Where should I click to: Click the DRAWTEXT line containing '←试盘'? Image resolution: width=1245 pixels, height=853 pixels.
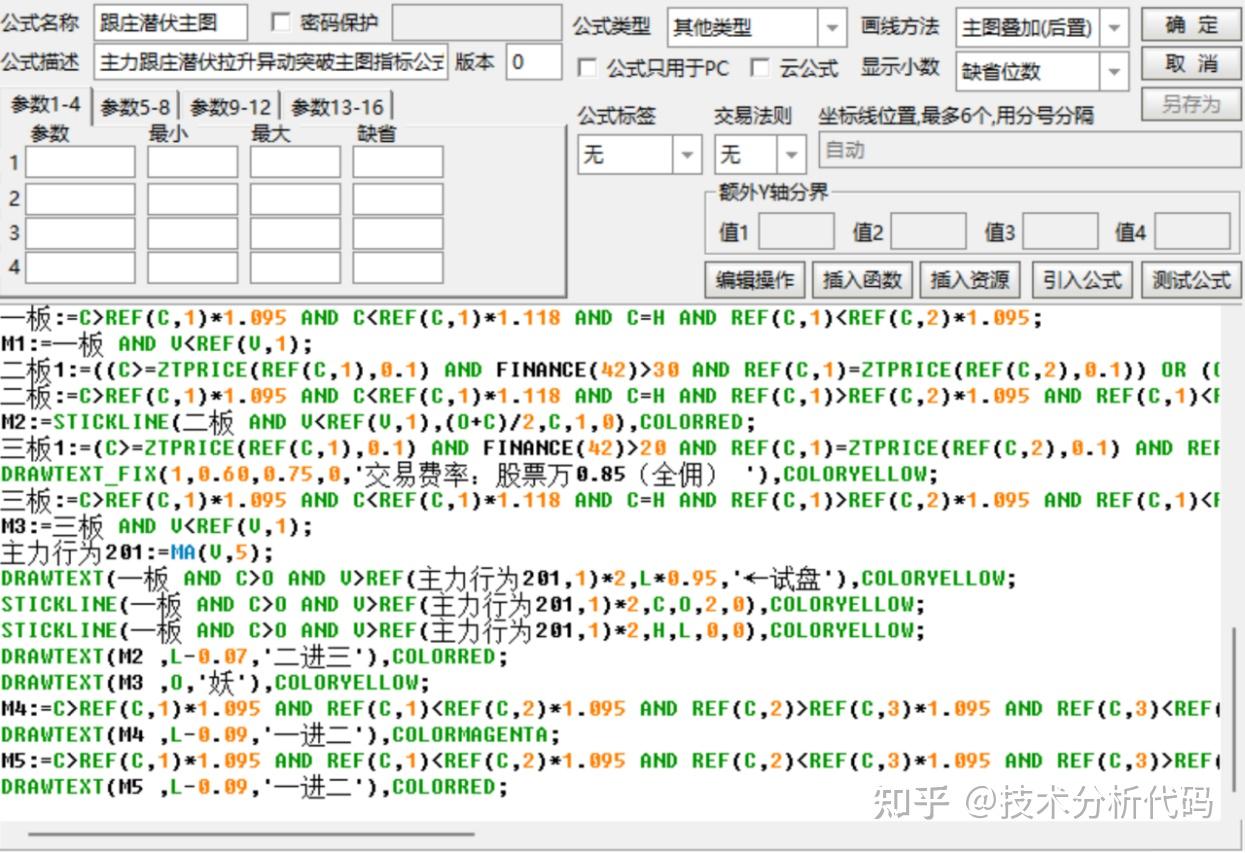click(508, 578)
